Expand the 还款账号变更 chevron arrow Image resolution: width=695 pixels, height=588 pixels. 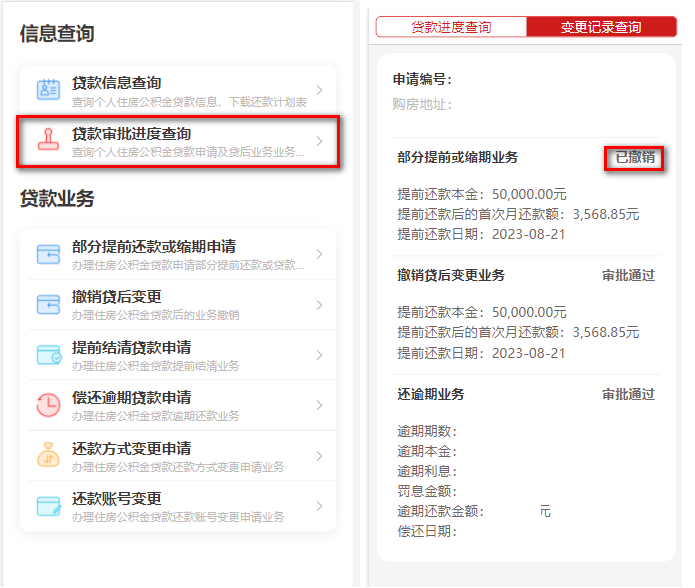319,506
